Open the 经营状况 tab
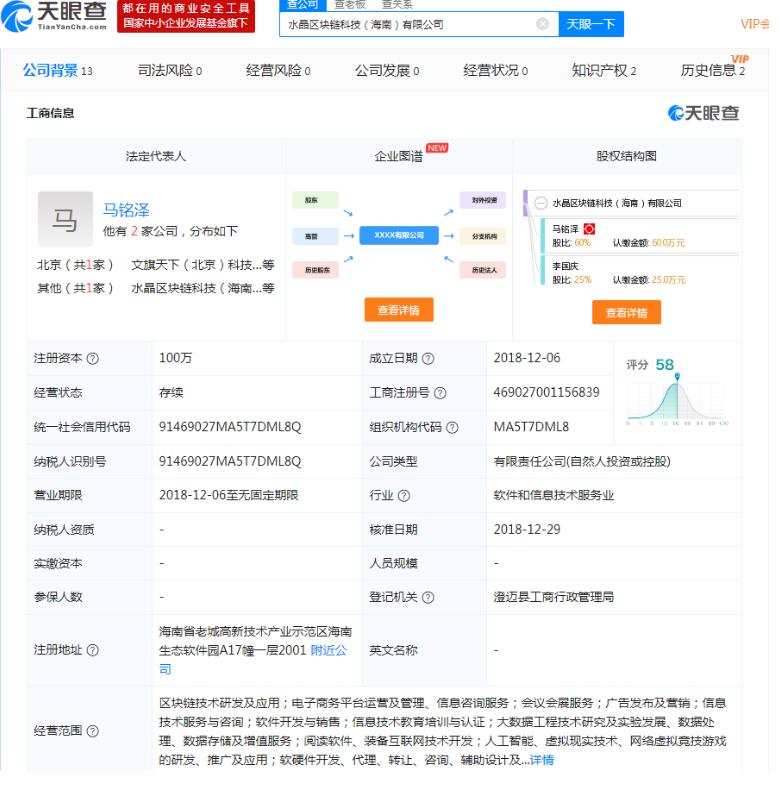780x789 pixels. tap(495, 70)
